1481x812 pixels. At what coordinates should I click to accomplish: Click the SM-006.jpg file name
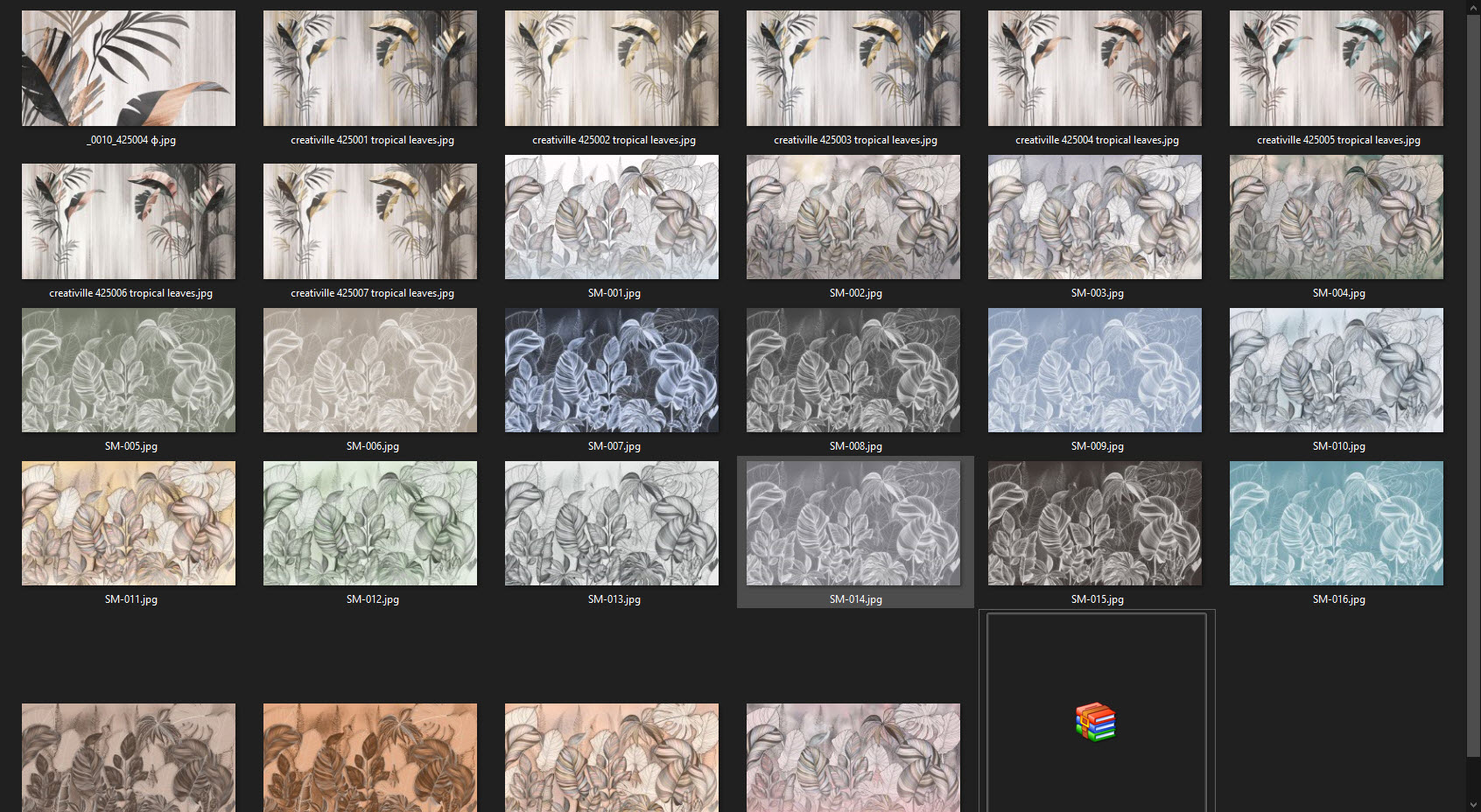point(372,446)
